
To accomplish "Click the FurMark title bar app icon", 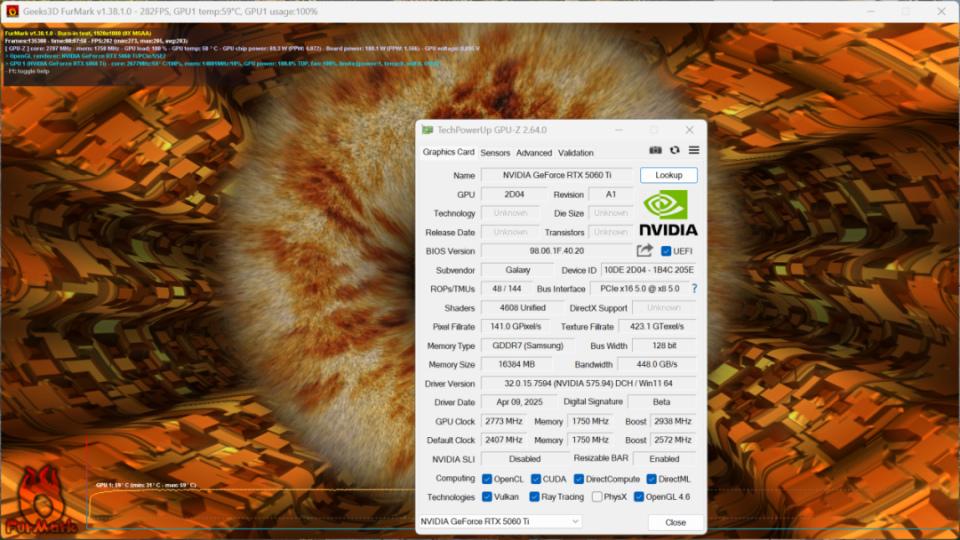I will click(12, 11).
